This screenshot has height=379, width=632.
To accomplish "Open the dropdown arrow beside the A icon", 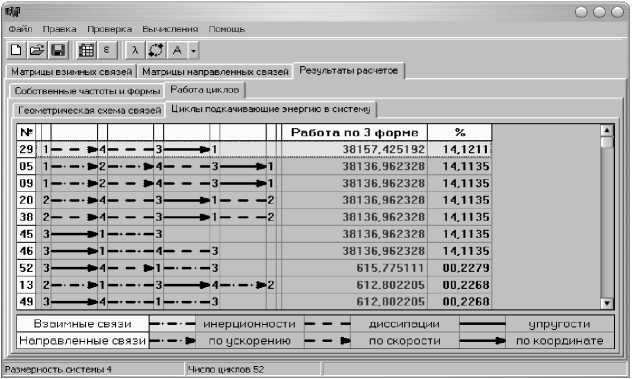I will coord(194,51).
